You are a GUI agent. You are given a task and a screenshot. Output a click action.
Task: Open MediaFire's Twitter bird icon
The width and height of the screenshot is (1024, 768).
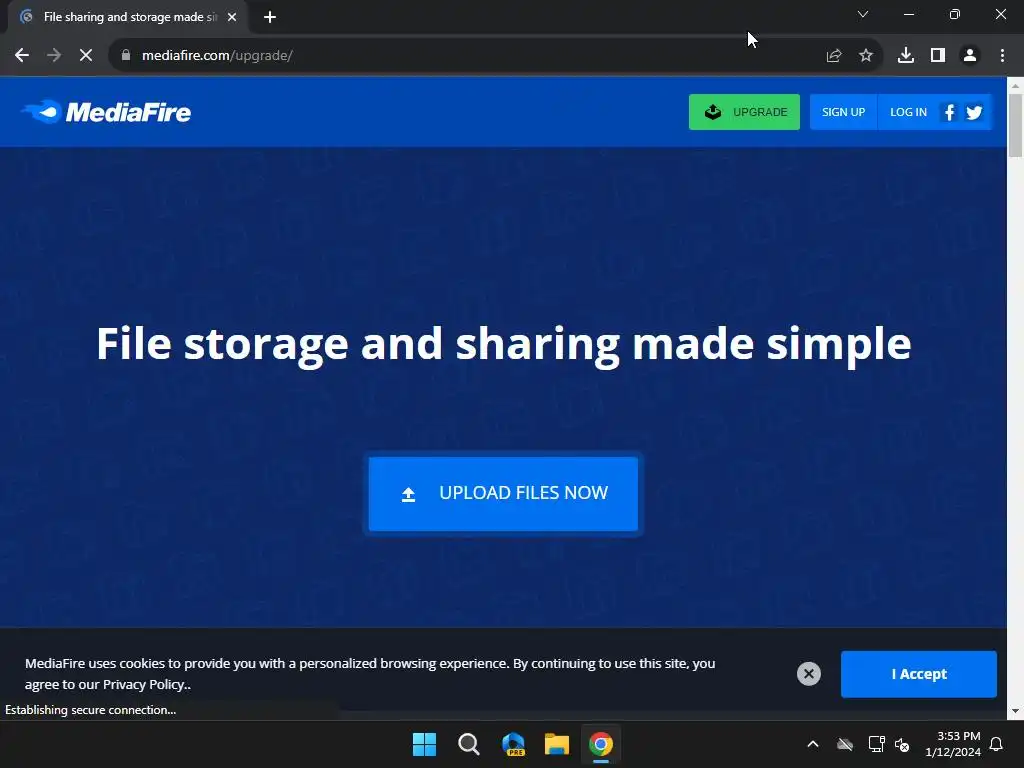[974, 112]
